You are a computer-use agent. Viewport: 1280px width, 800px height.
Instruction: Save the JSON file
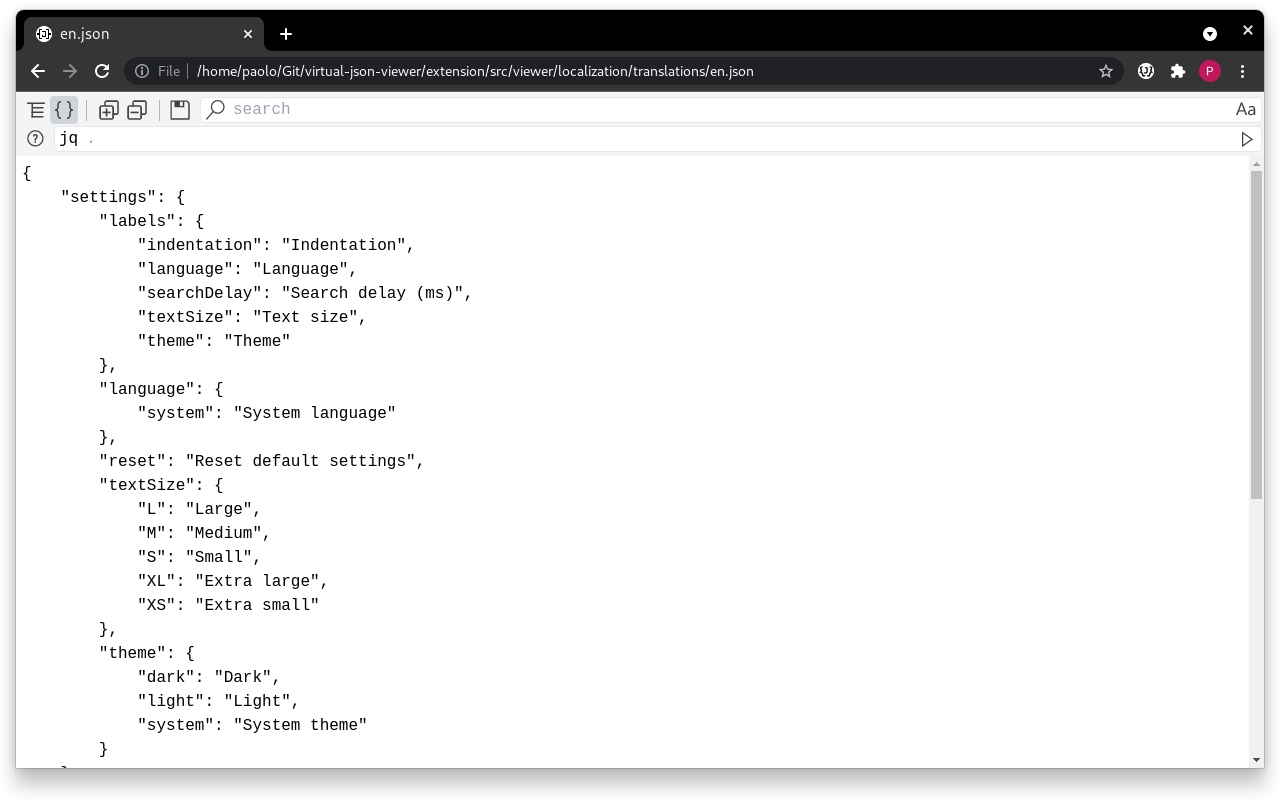point(179,110)
